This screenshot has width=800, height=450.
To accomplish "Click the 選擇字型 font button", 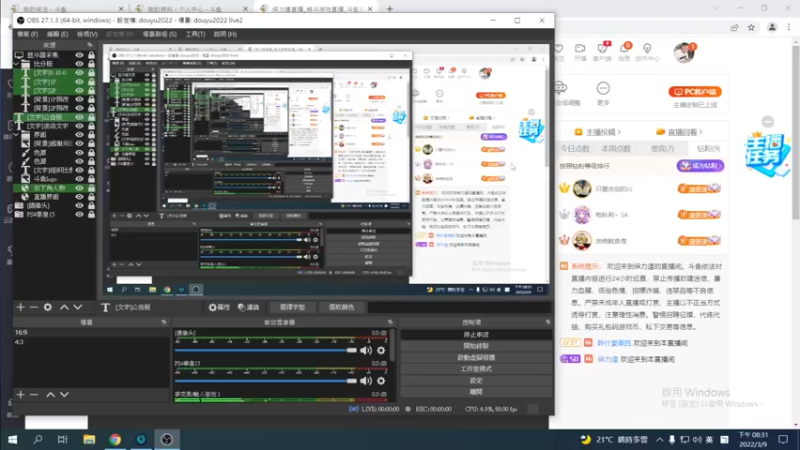I will point(292,307).
